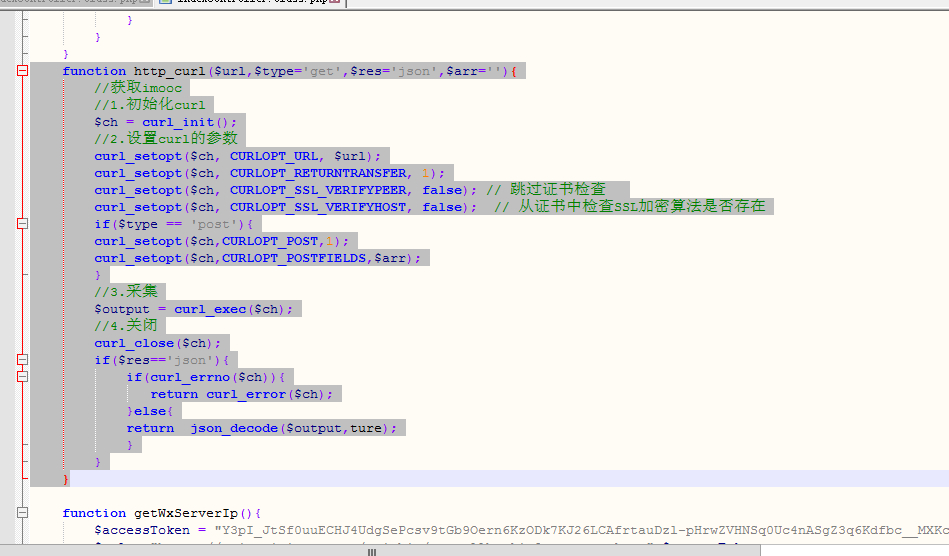Collapse the if($type == 'post') block fold
Screen dimensions: 949x556
[x=22, y=224]
